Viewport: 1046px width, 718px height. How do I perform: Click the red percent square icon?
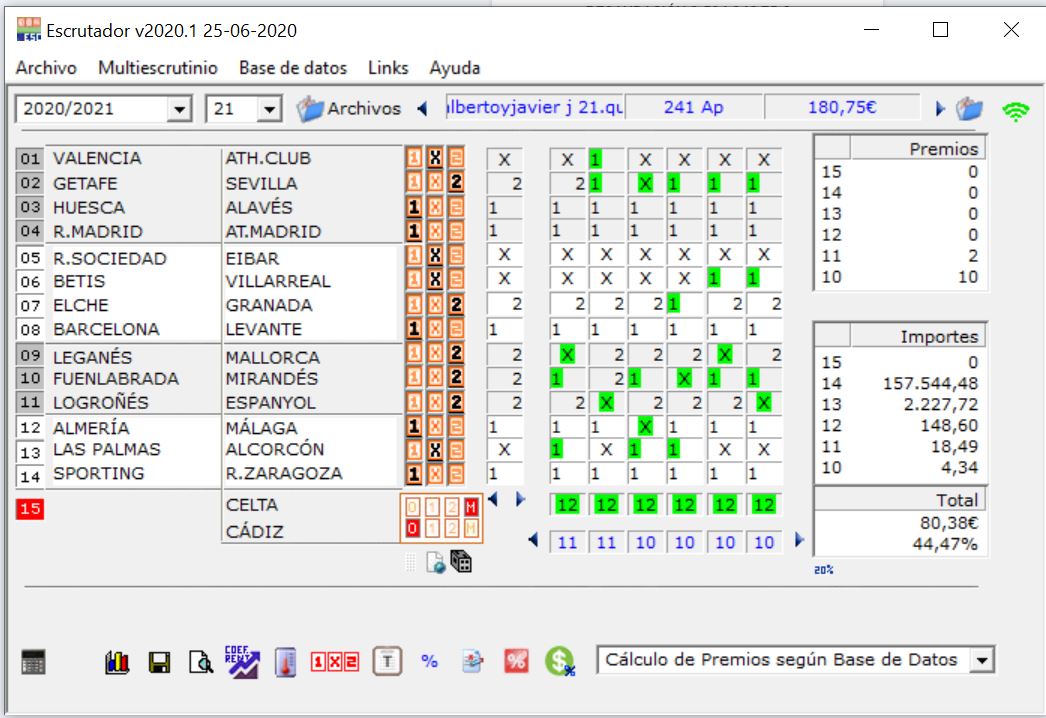click(x=516, y=661)
